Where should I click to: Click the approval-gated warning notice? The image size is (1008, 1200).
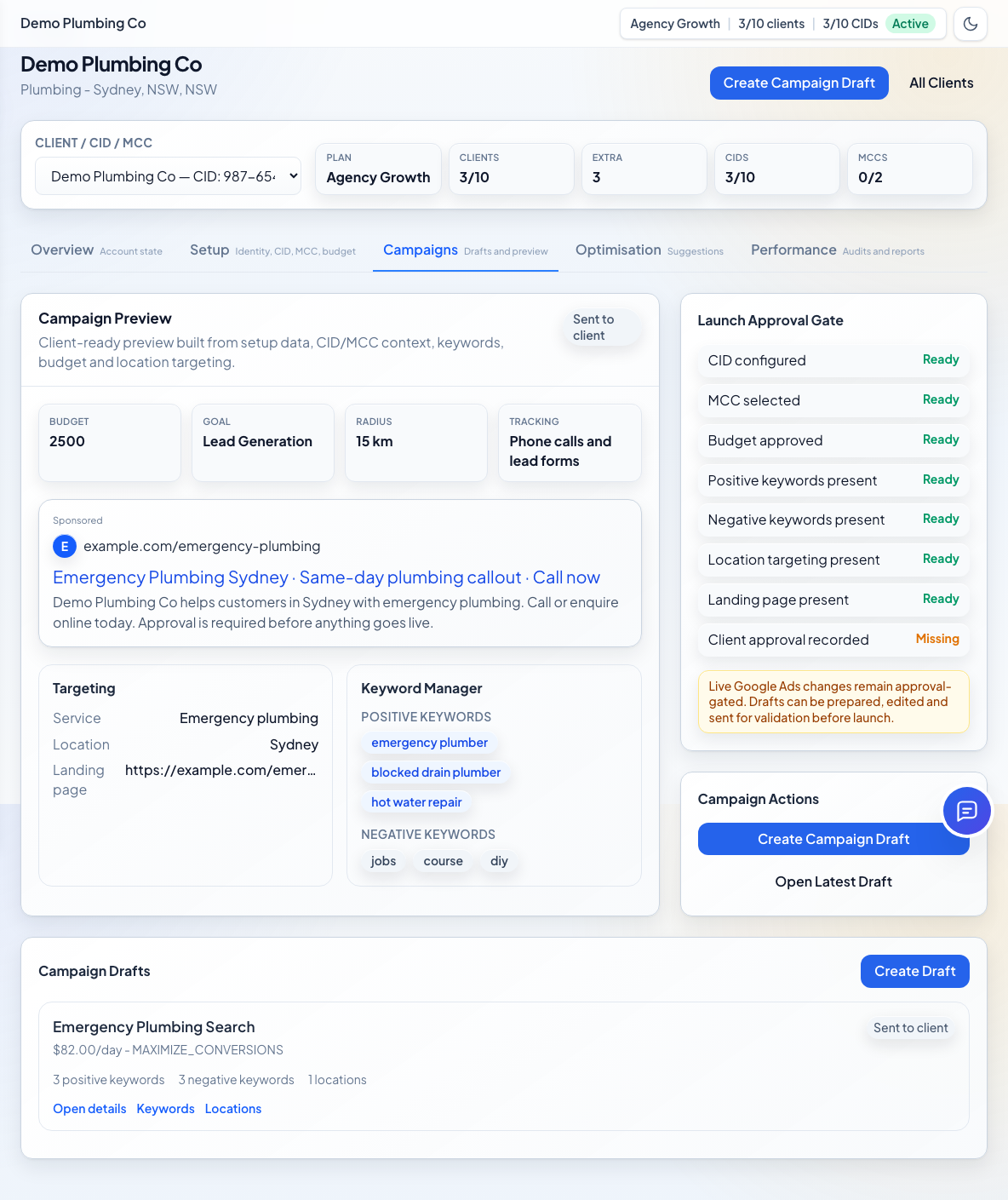tap(833, 702)
